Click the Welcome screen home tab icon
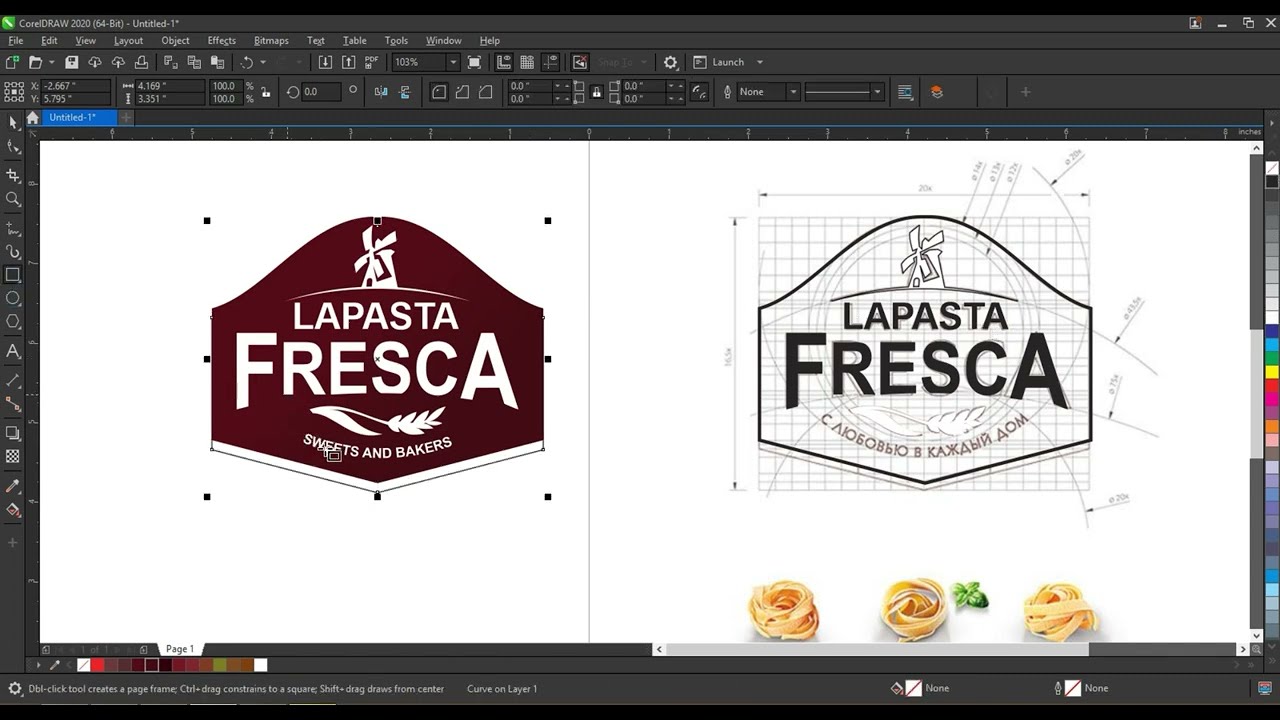Viewport: 1280px width, 720px height. pos(32,118)
